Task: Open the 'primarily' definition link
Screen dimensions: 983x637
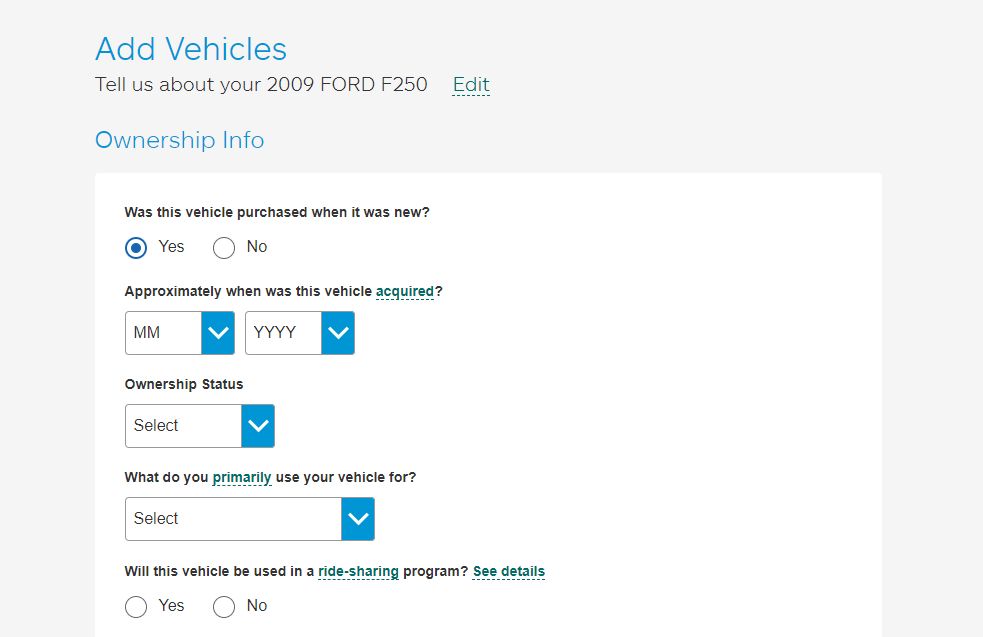Action: (242, 478)
